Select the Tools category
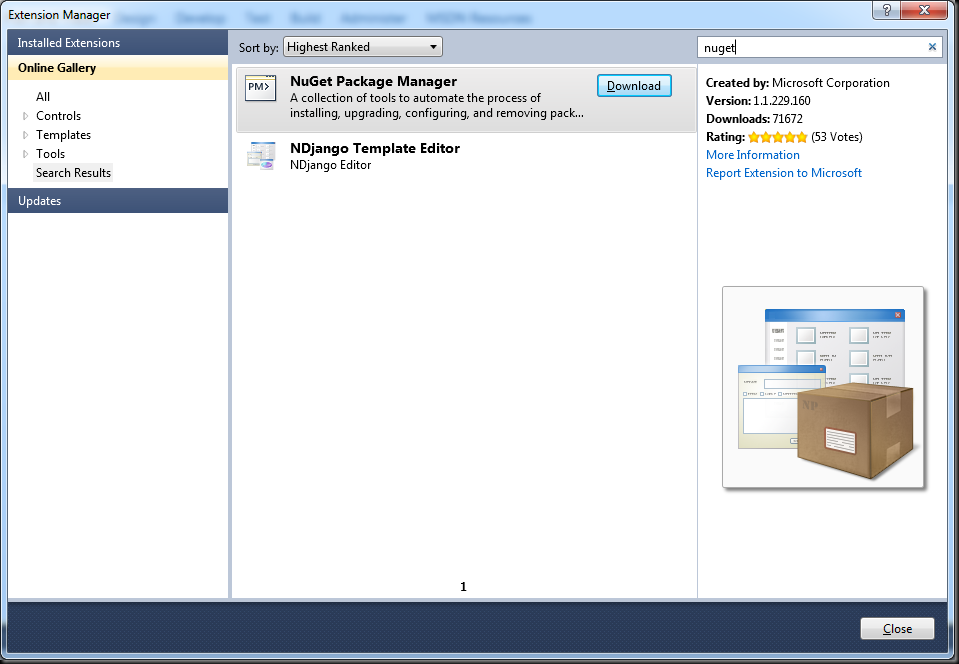959x664 pixels. tap(50, 153)
